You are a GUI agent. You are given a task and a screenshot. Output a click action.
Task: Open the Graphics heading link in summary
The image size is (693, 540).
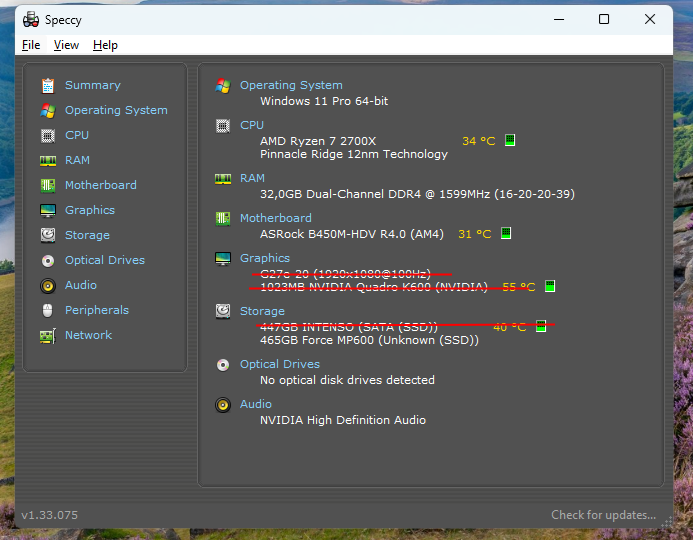coord(265,259)
